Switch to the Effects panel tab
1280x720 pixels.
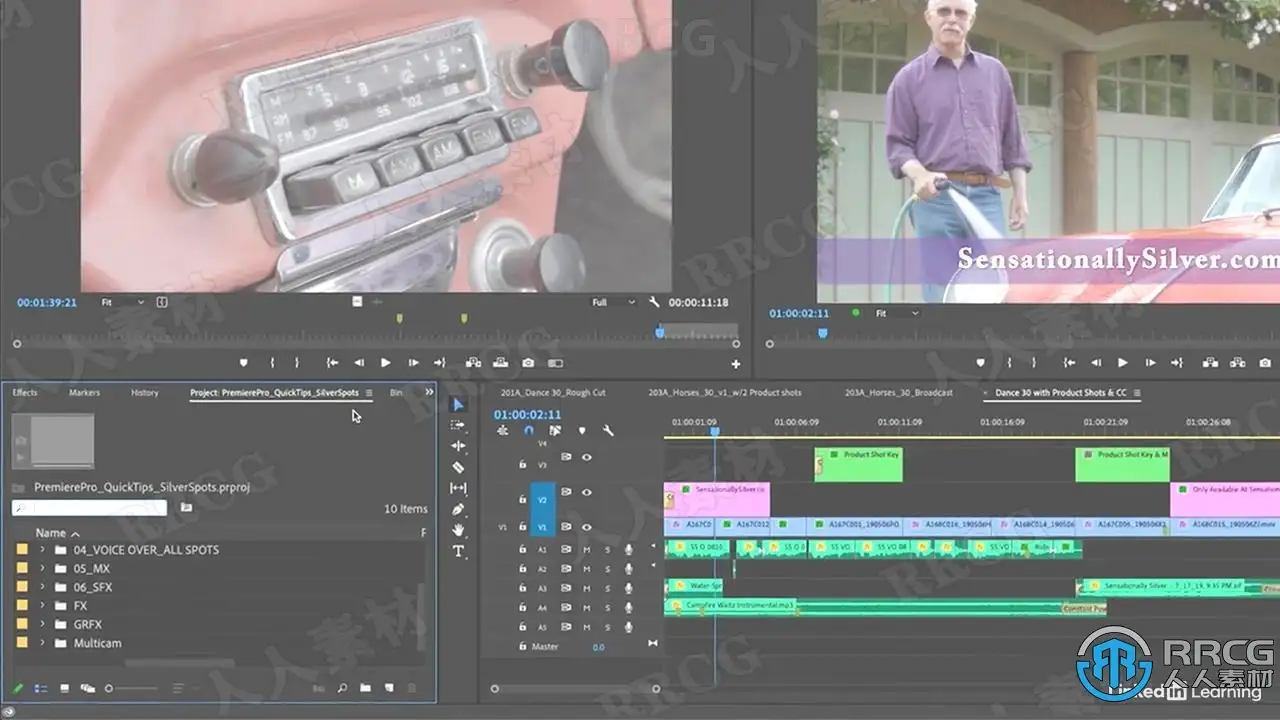[25, 393]
